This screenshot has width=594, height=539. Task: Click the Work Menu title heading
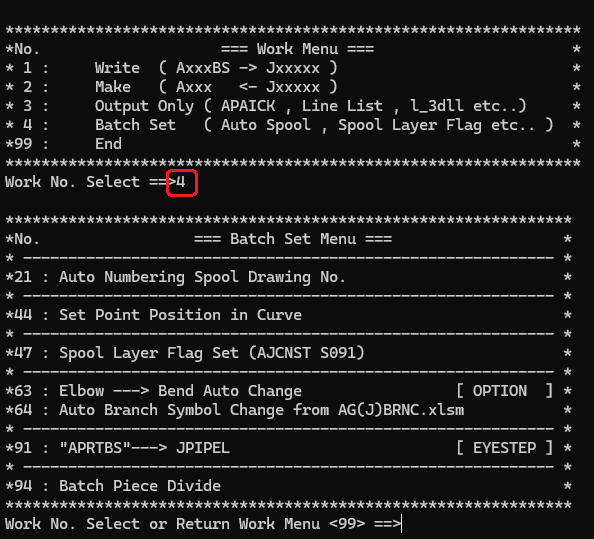click(297, 49)
